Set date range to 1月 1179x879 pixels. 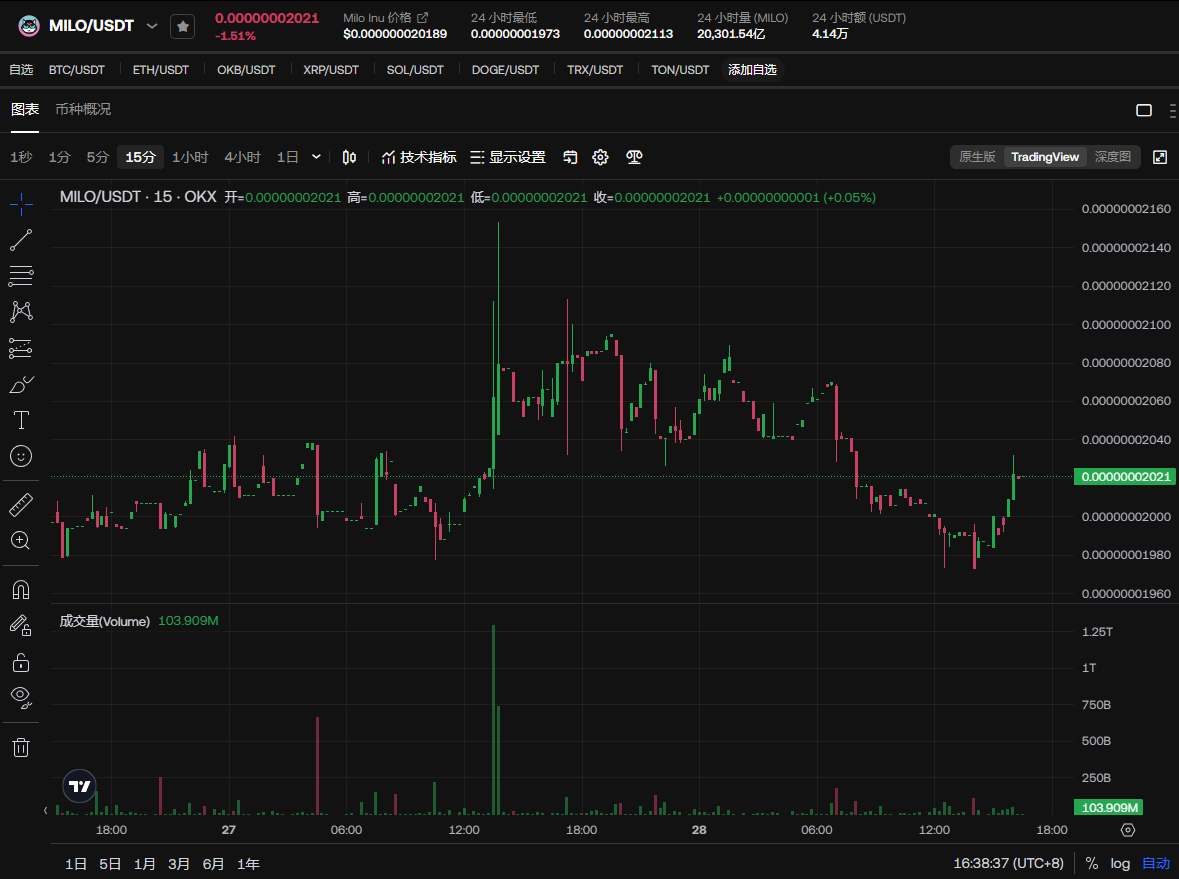click(144, 864)
